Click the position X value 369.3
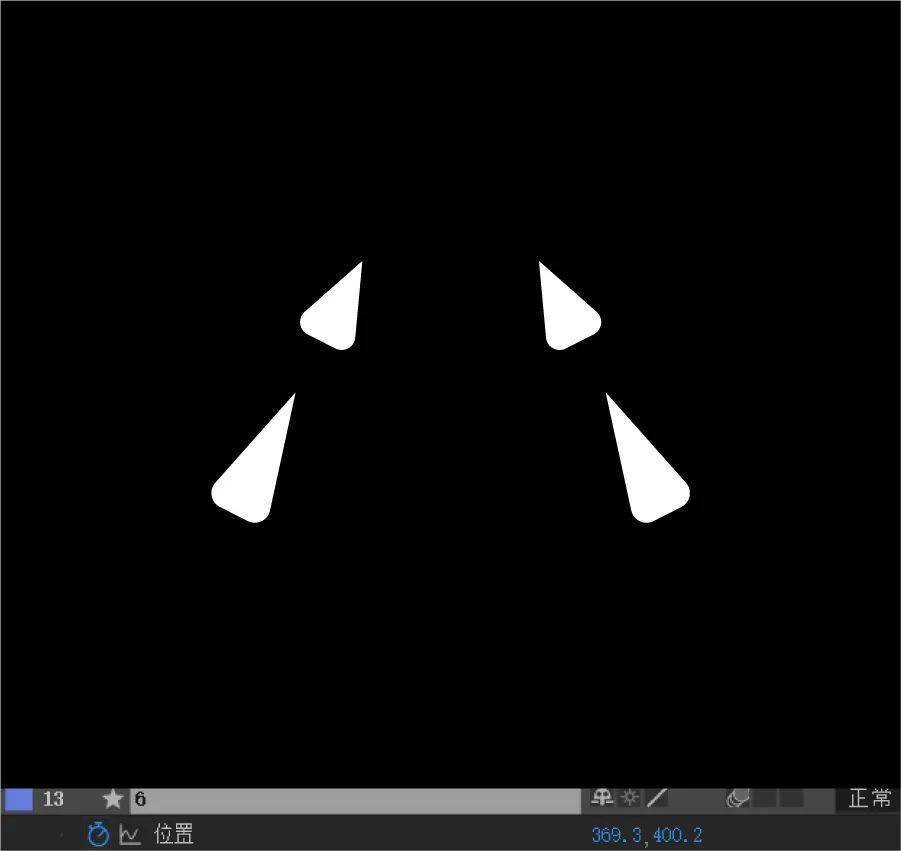The width and height of the screenshot is (901, 851). point(617,834)
